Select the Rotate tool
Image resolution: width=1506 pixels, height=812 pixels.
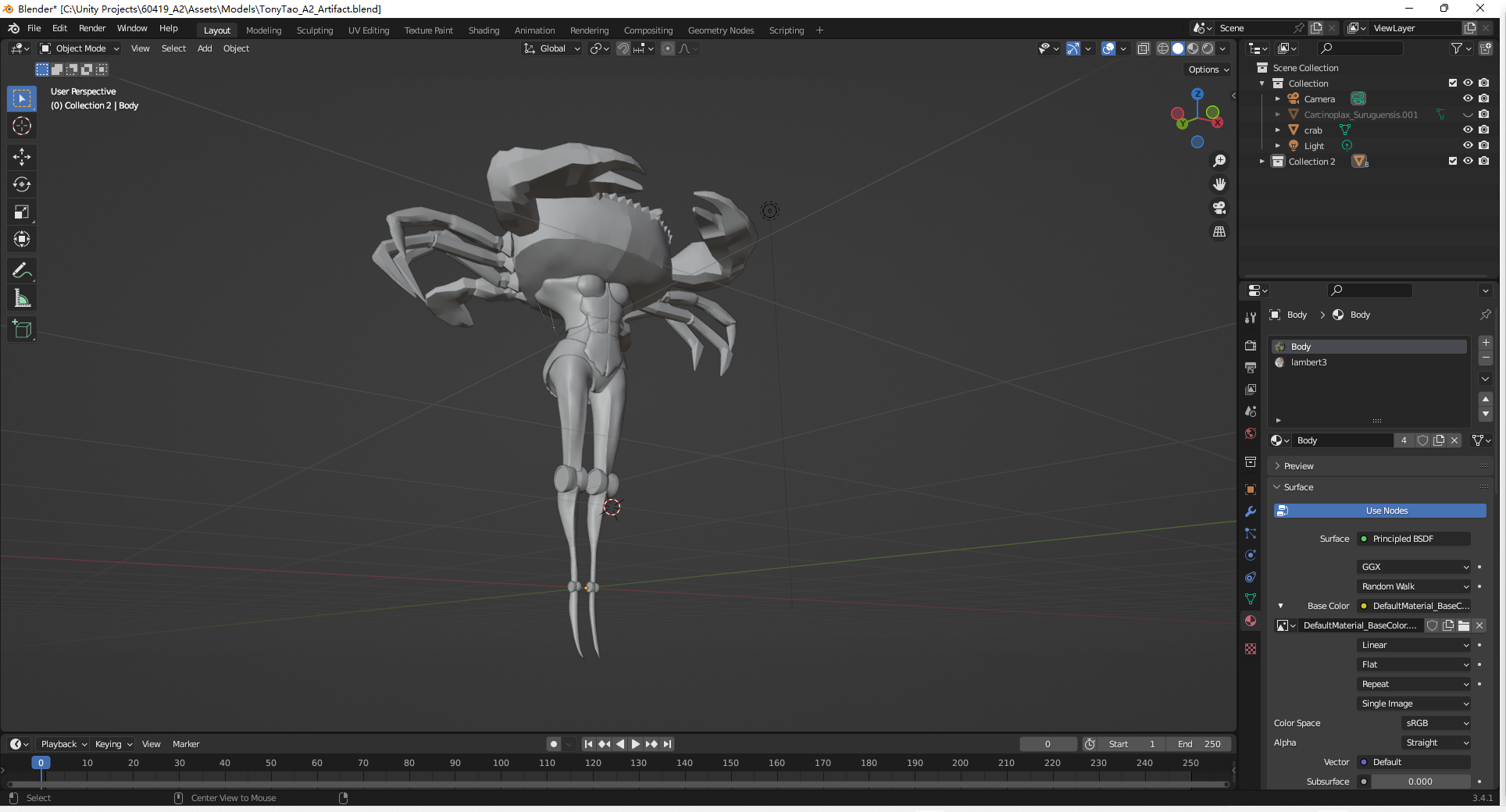tap(22, 184)
